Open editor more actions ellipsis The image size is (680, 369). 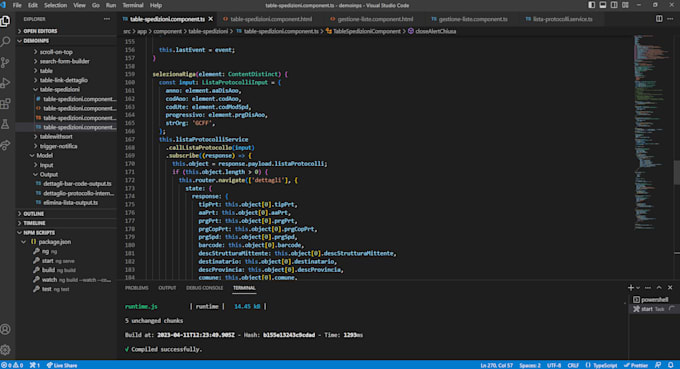click(670, 19)
